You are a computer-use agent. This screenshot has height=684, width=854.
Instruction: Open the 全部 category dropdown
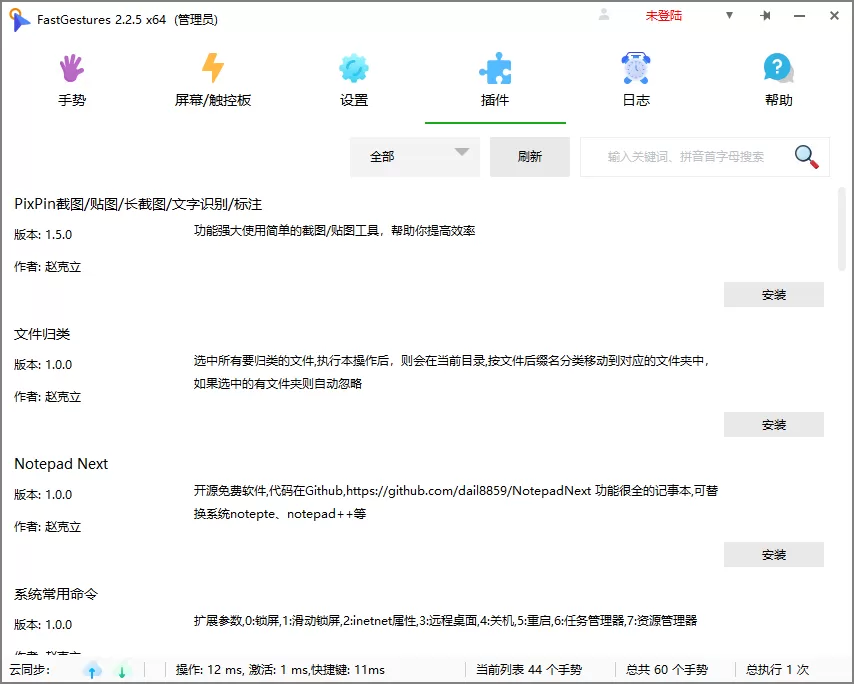point(414,157)
